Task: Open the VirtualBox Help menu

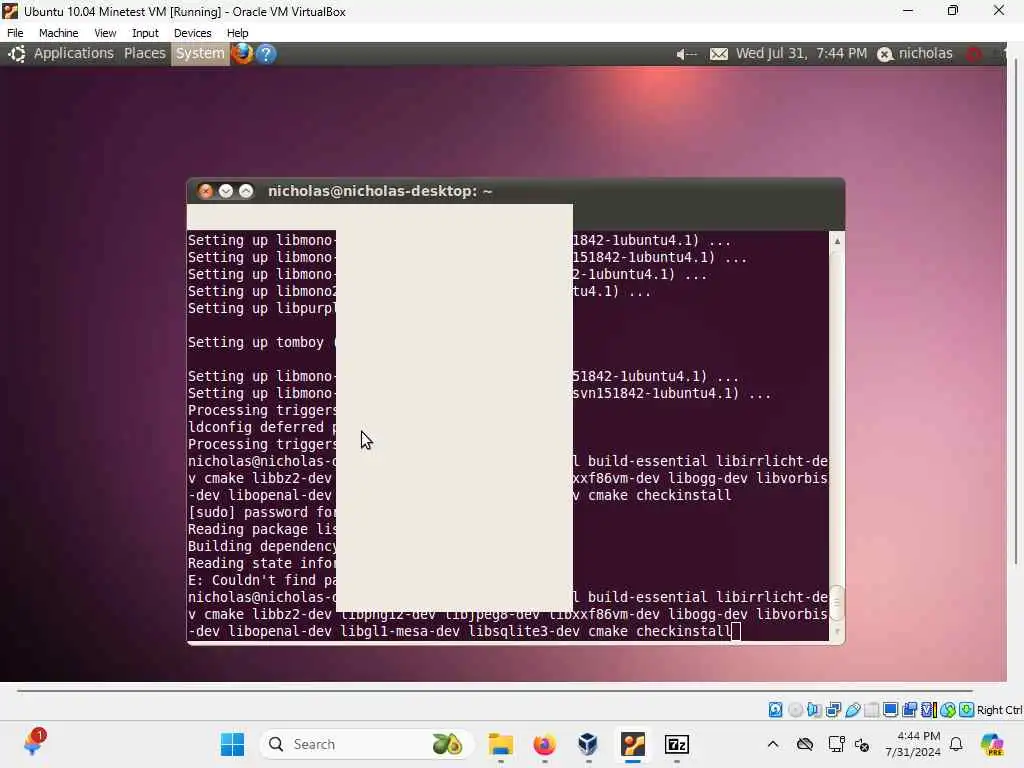Action: tap(237, 33)
